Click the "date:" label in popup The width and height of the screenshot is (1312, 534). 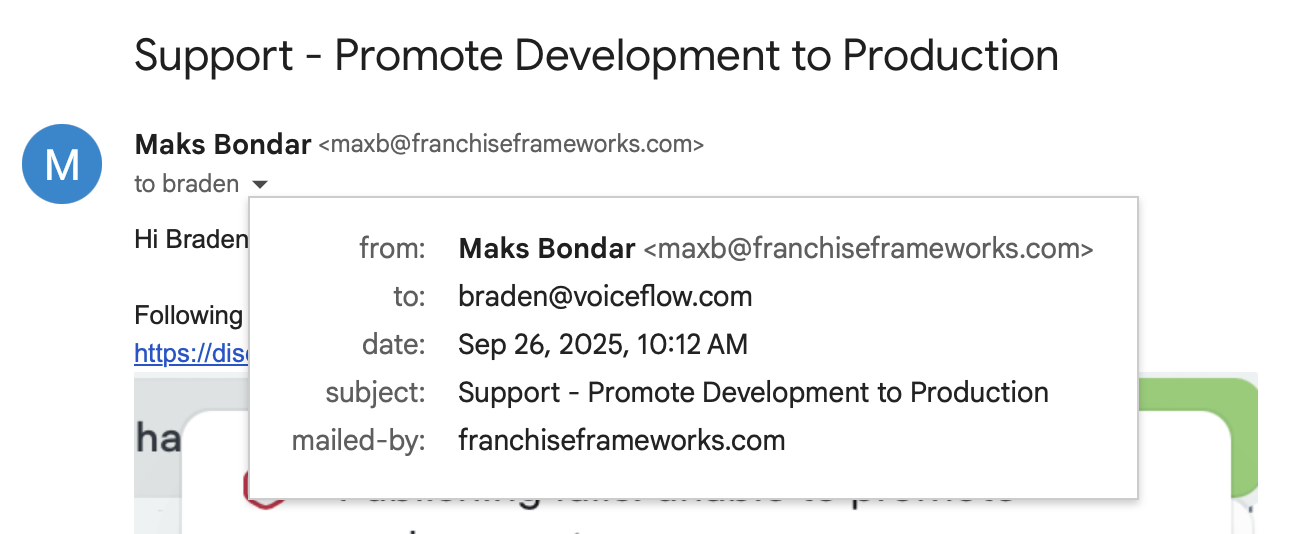pos(393,345)
